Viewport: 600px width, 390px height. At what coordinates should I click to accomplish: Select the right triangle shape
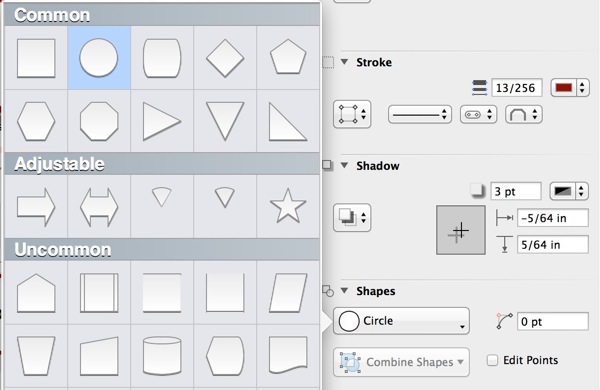point(288,121)
